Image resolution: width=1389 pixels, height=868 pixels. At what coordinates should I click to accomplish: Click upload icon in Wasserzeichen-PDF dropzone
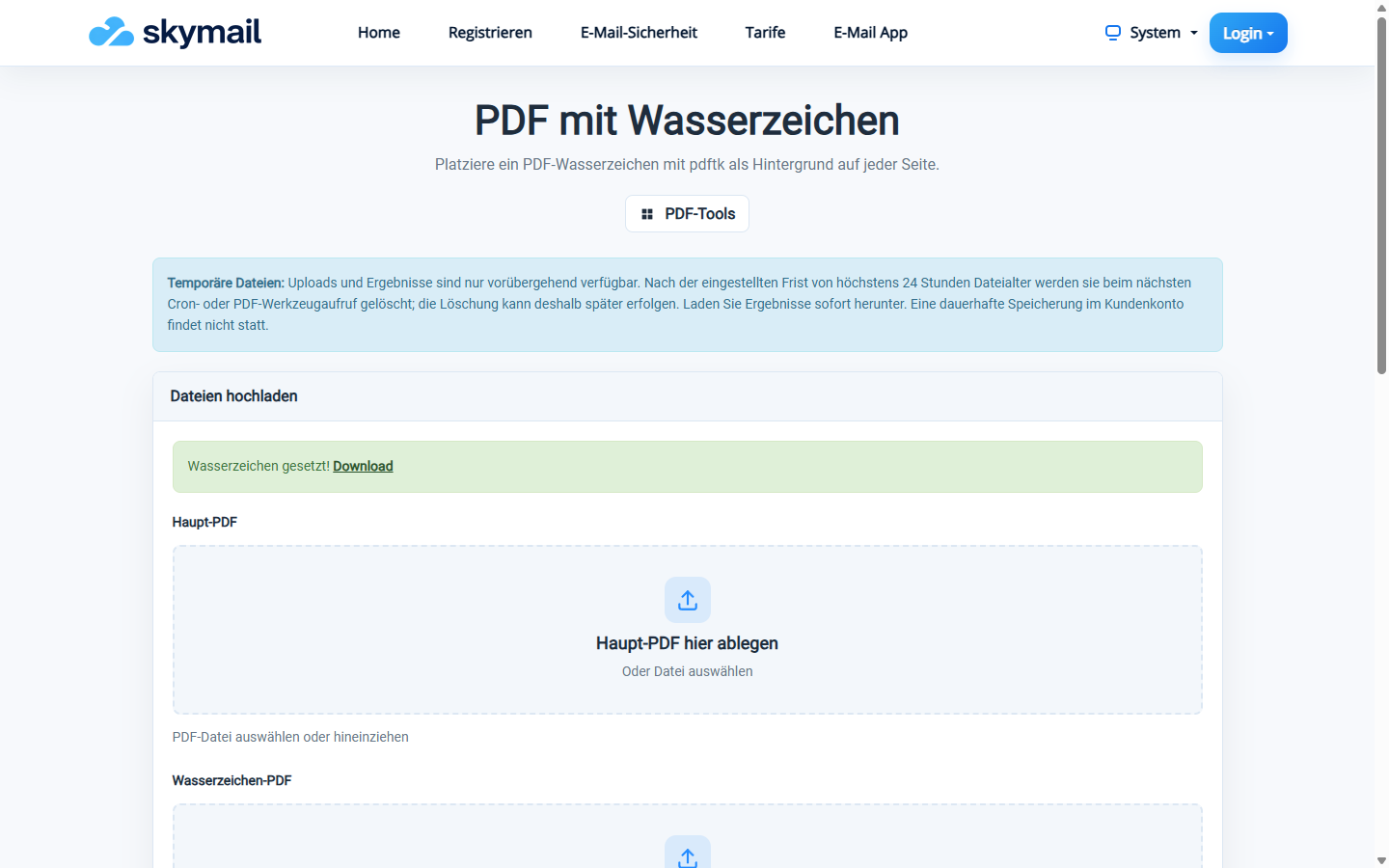(x=688, y=853)
